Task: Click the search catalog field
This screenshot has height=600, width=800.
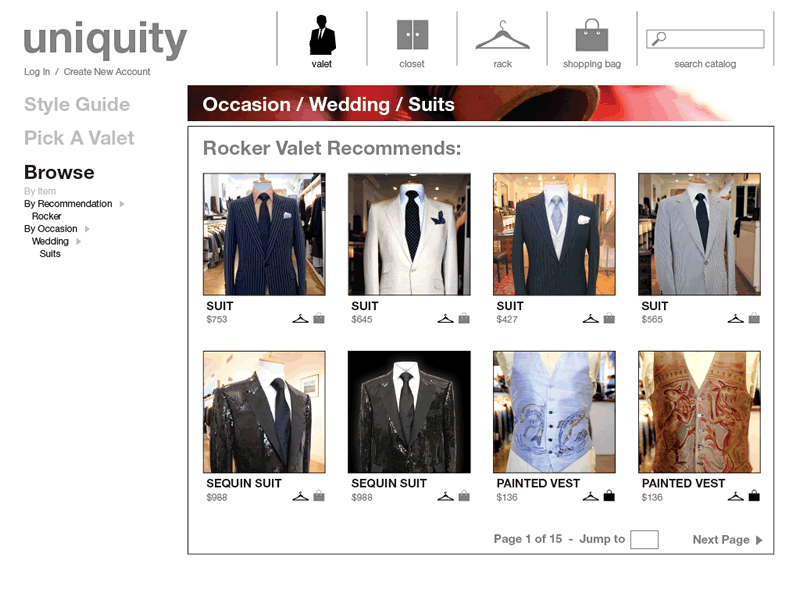Action: pyautogui.click(x=705, y=39)
